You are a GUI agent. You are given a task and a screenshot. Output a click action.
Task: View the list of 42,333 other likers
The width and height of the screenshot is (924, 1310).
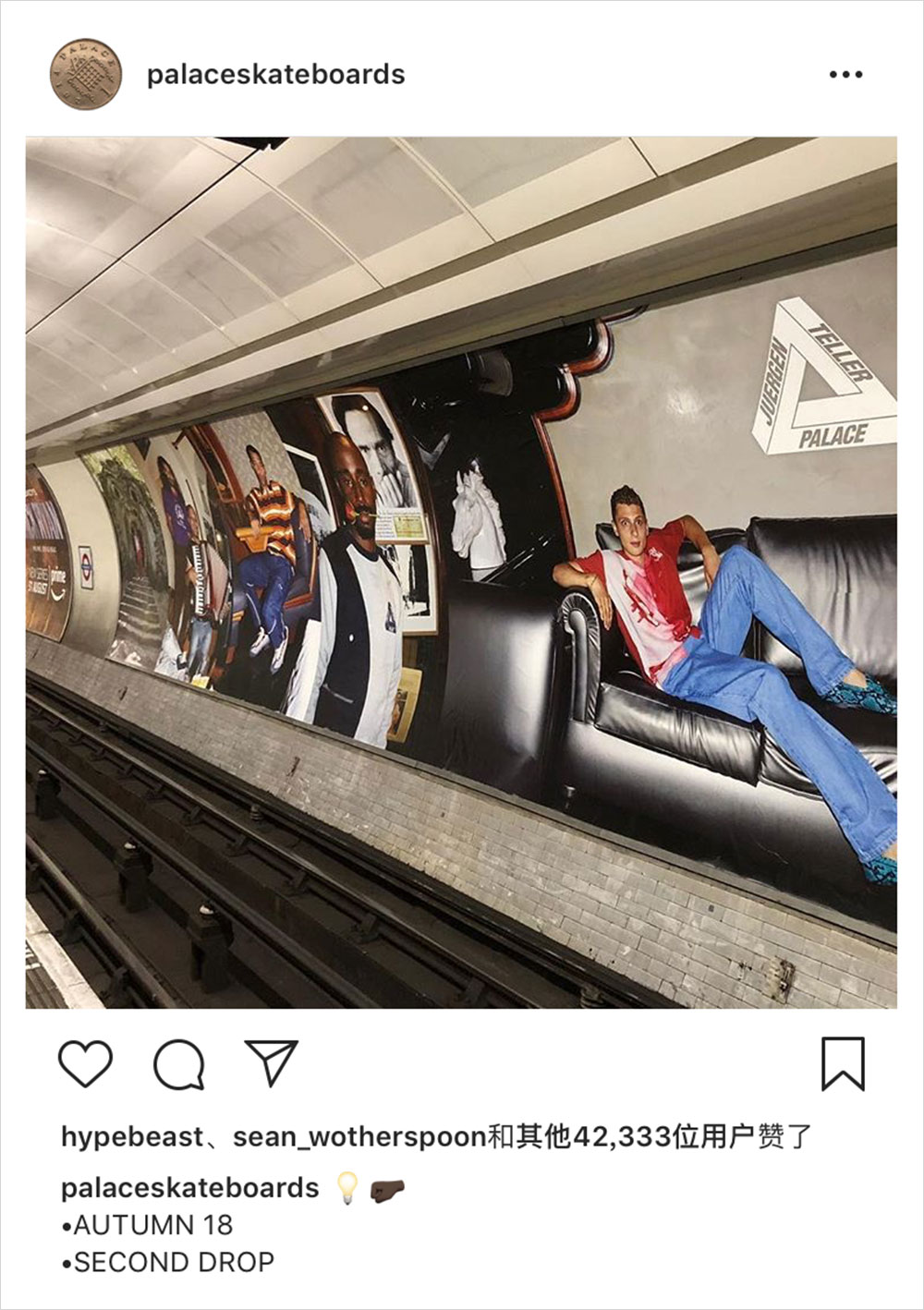[649, 1137]
